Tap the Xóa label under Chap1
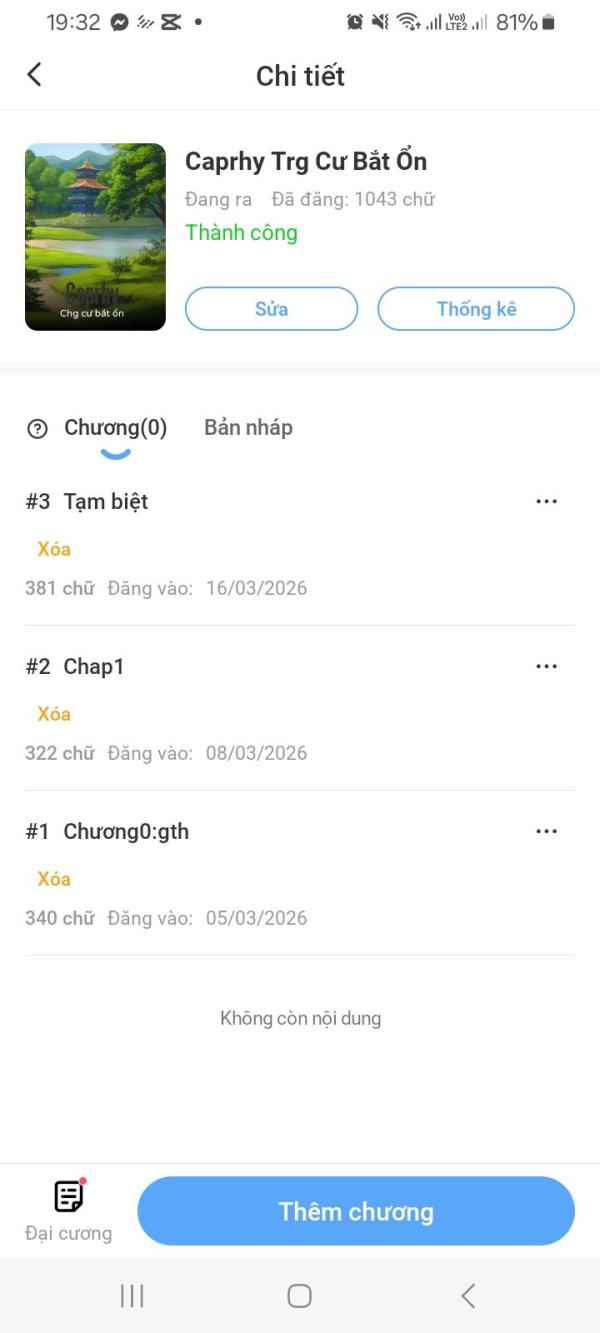Image resolution: width=600 pixels, height=1333 pixels. click(x=54, y=714)
